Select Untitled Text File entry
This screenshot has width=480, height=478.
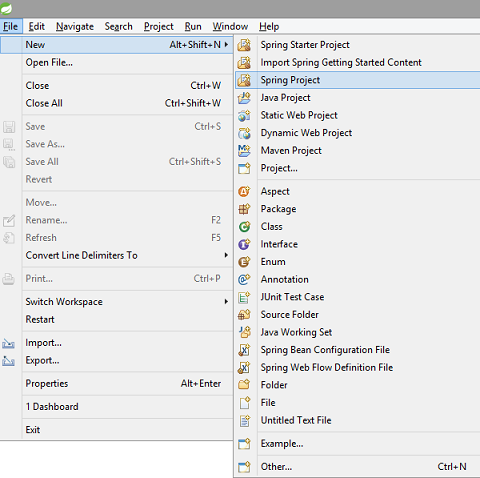click(358, 420)
